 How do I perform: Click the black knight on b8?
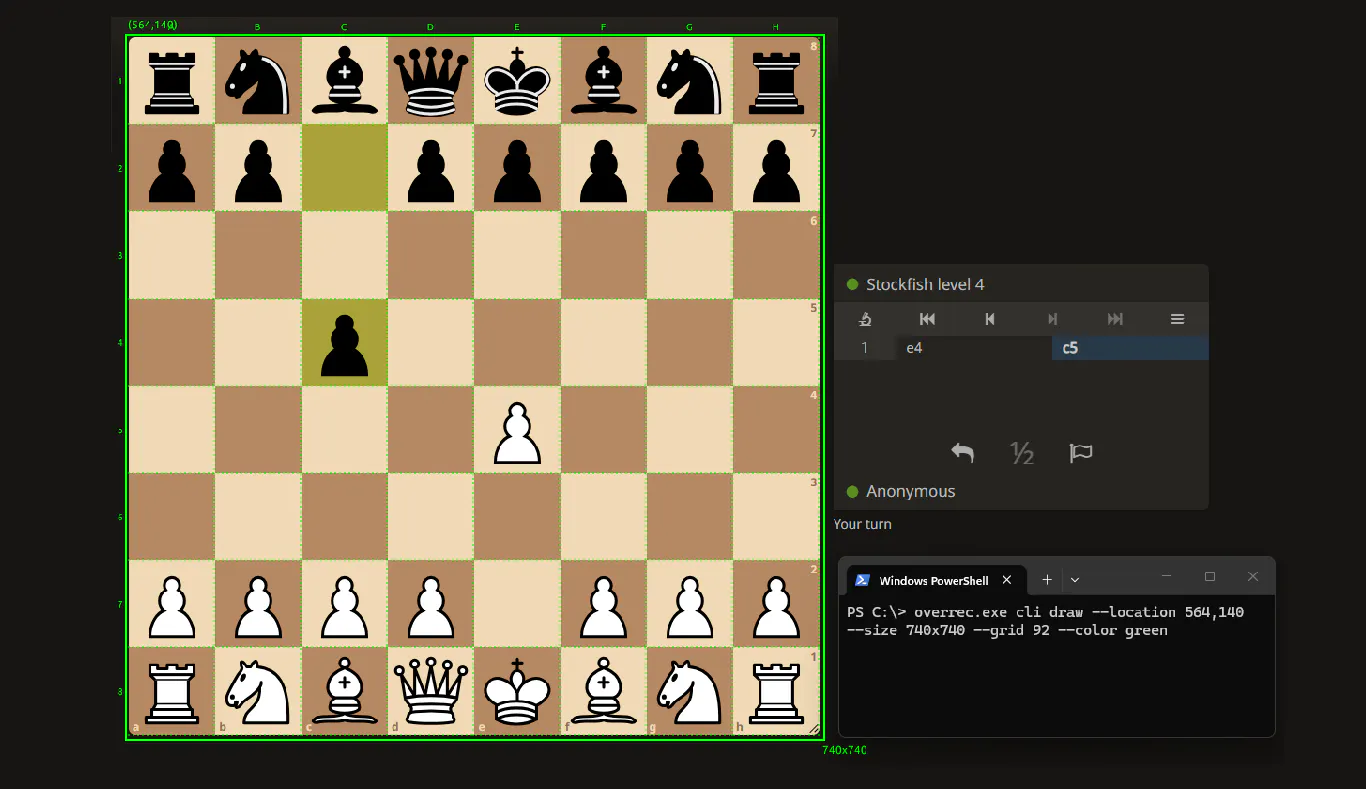[x=258, y=82]
